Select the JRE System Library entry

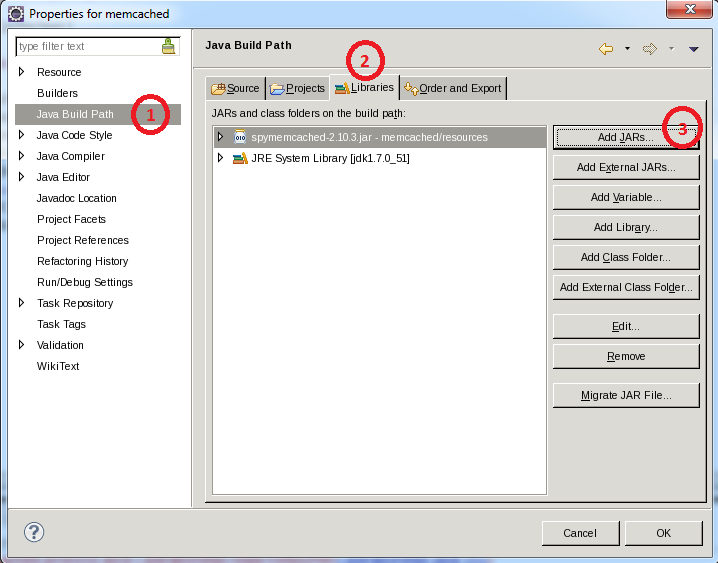click(x=330, y=158)
